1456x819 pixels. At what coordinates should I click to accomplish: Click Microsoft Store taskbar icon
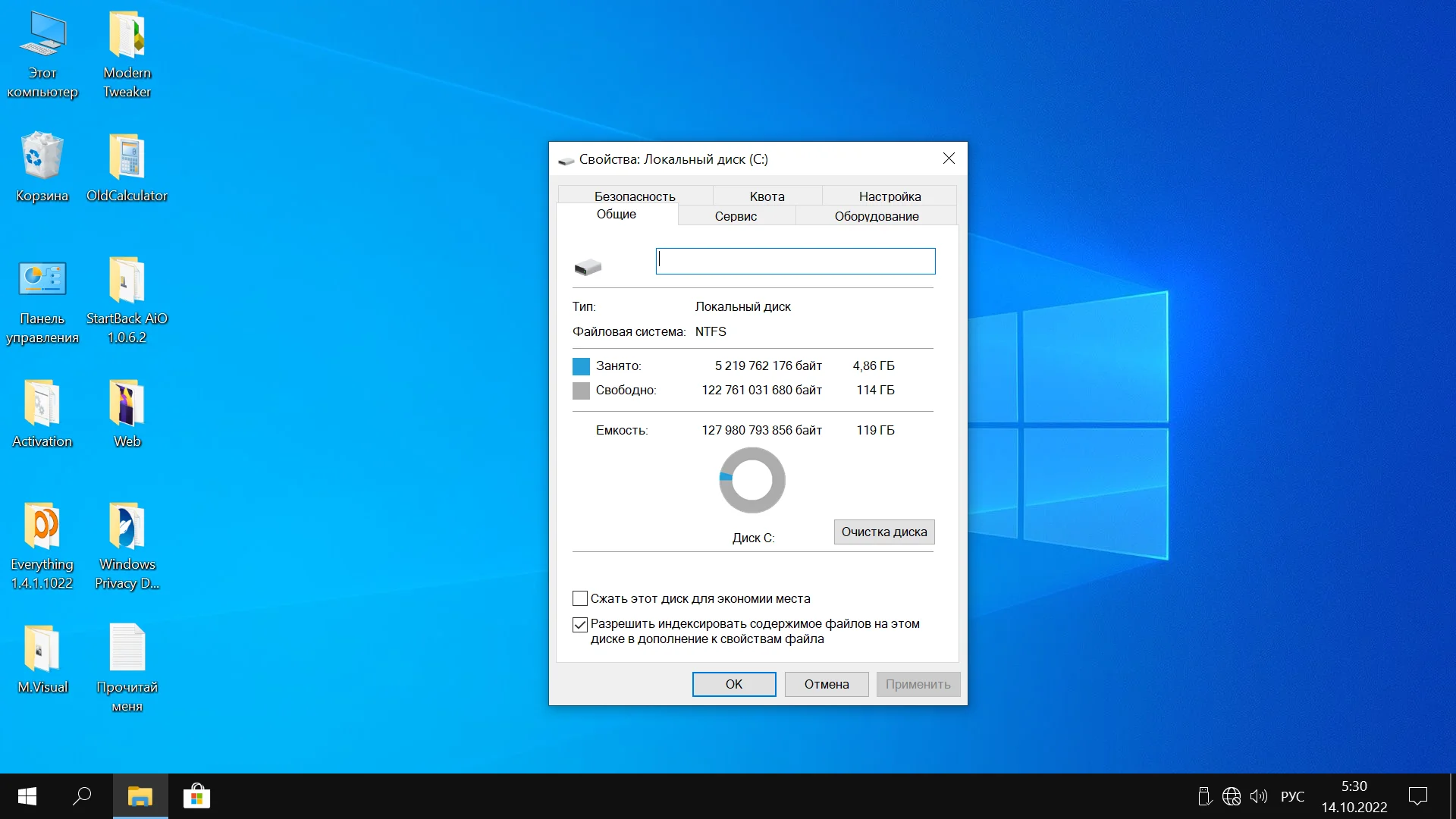pos(196,796)
